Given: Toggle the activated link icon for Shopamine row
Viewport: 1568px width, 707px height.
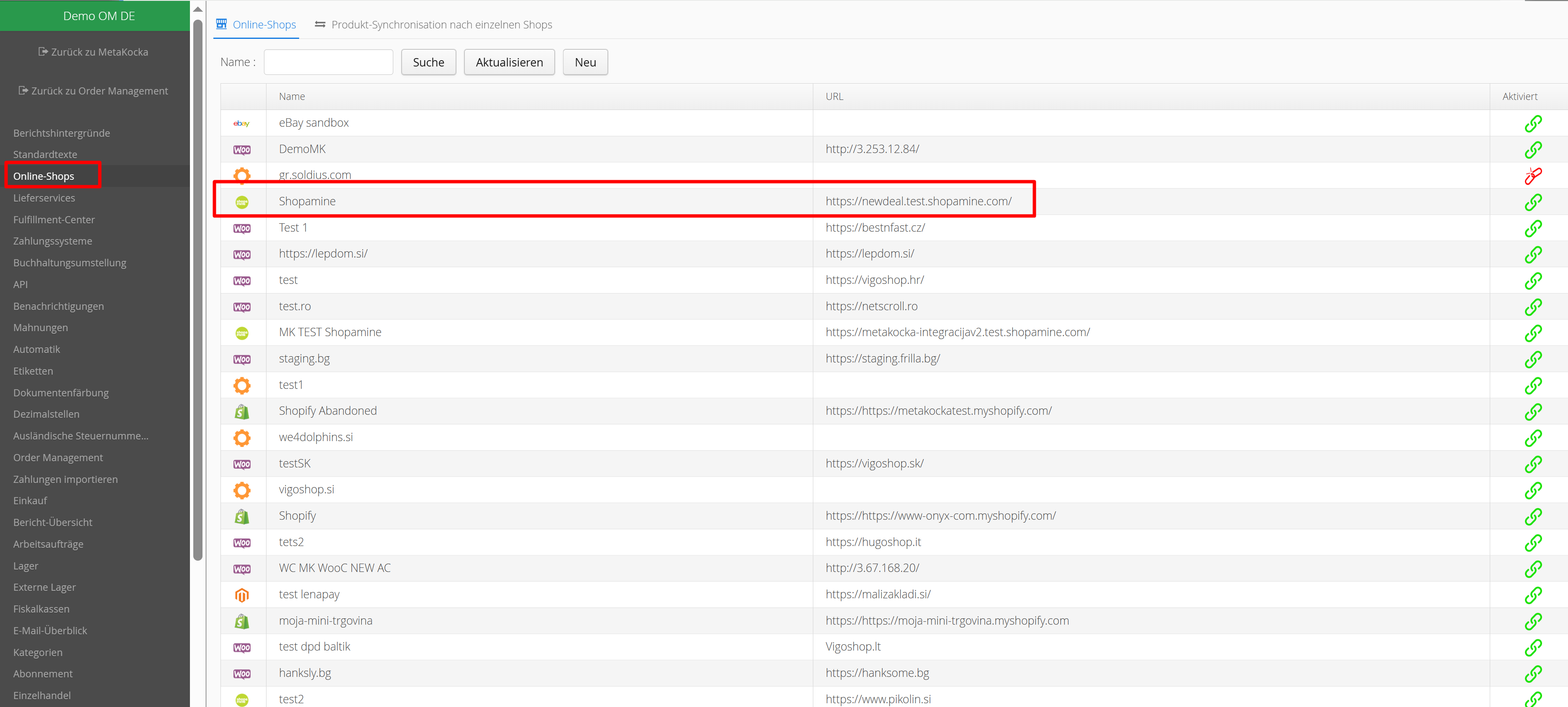Looking at the screenshot, I should coord(1532,202).
